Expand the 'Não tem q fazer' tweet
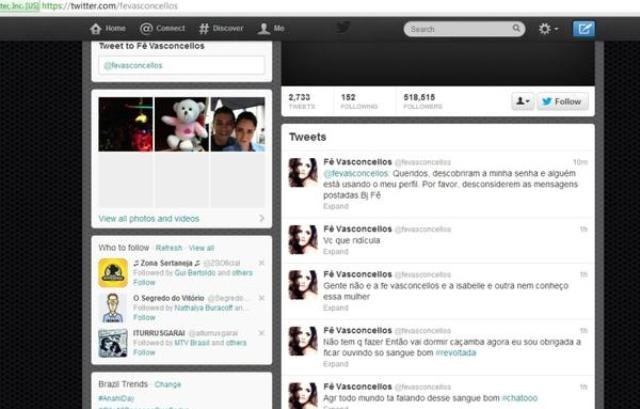 pyautogui.click(x=336, y=364)
